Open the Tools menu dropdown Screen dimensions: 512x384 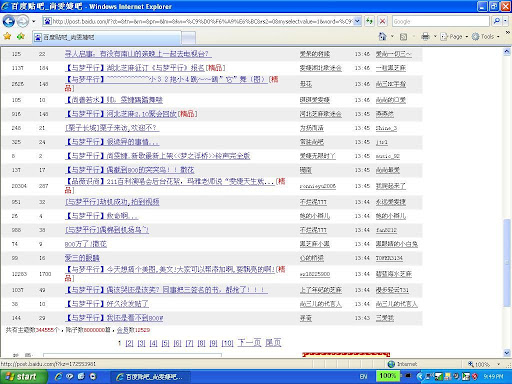(498, 37)
